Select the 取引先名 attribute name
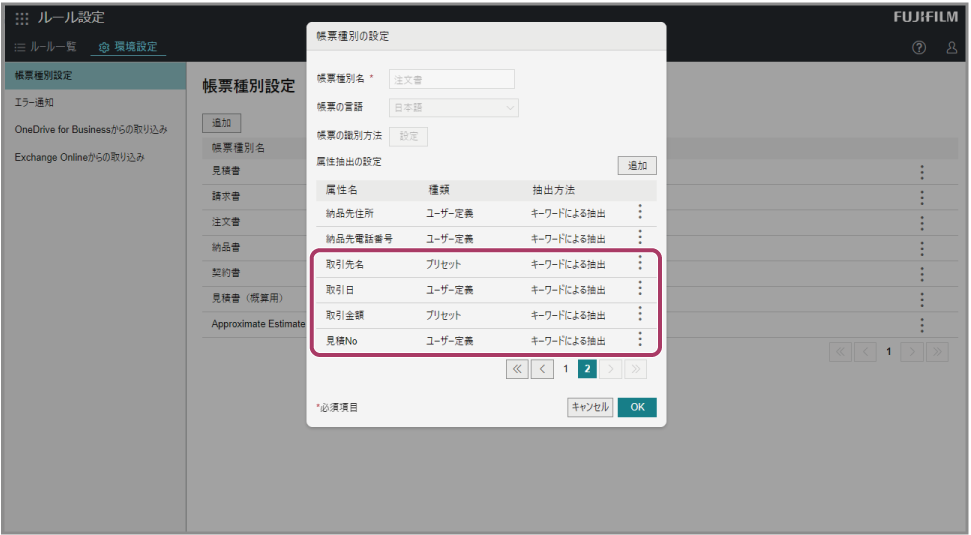 pos(345,264)
